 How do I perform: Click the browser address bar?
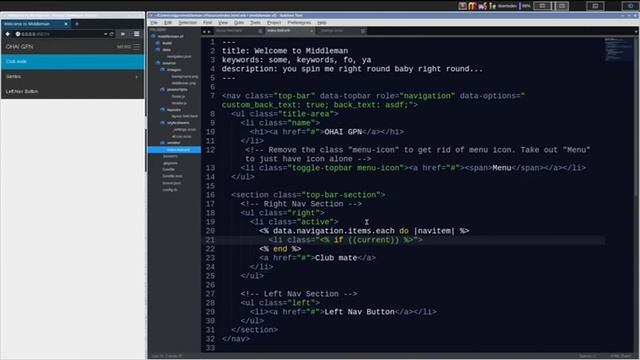[x=59, y=34]
